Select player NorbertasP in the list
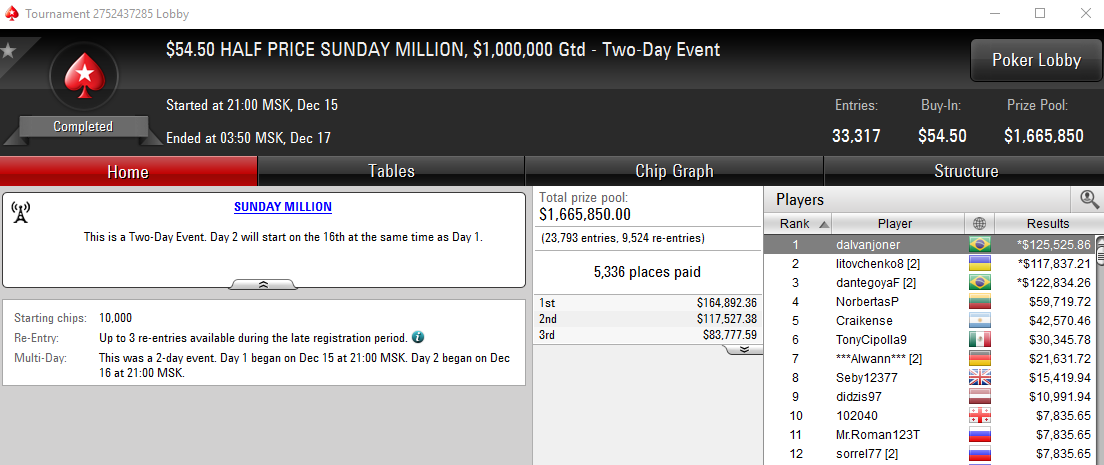 coord(867,301)
